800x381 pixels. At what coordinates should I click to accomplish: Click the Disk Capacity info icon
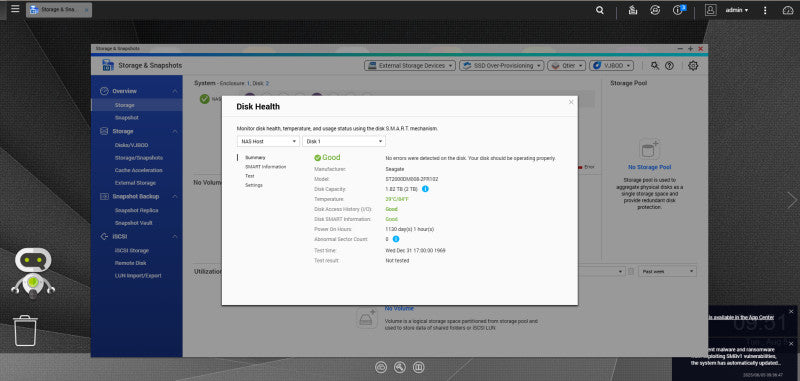pyautogui.click(x=426, y=189)
